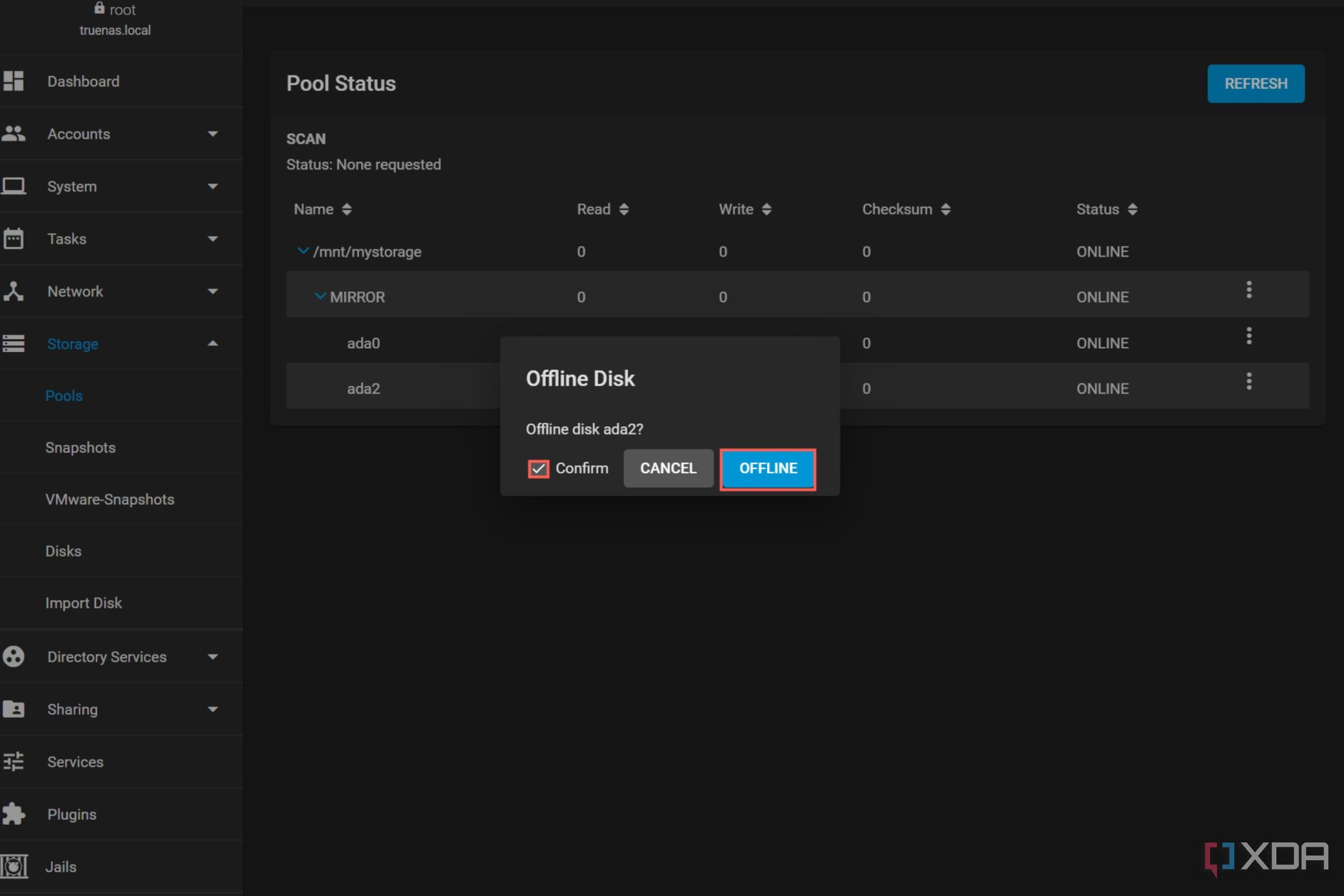Expand the Sharing menu arrow

[212, 709]
